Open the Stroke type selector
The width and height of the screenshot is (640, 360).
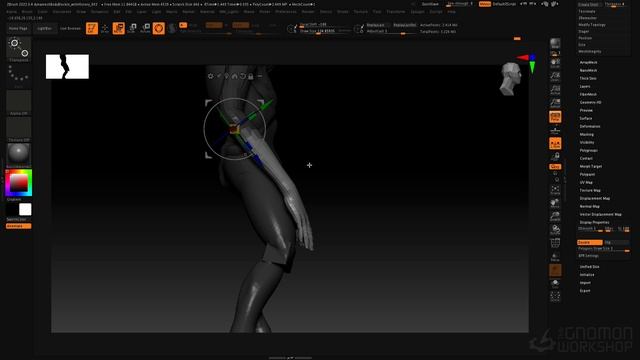coord(19,76)
